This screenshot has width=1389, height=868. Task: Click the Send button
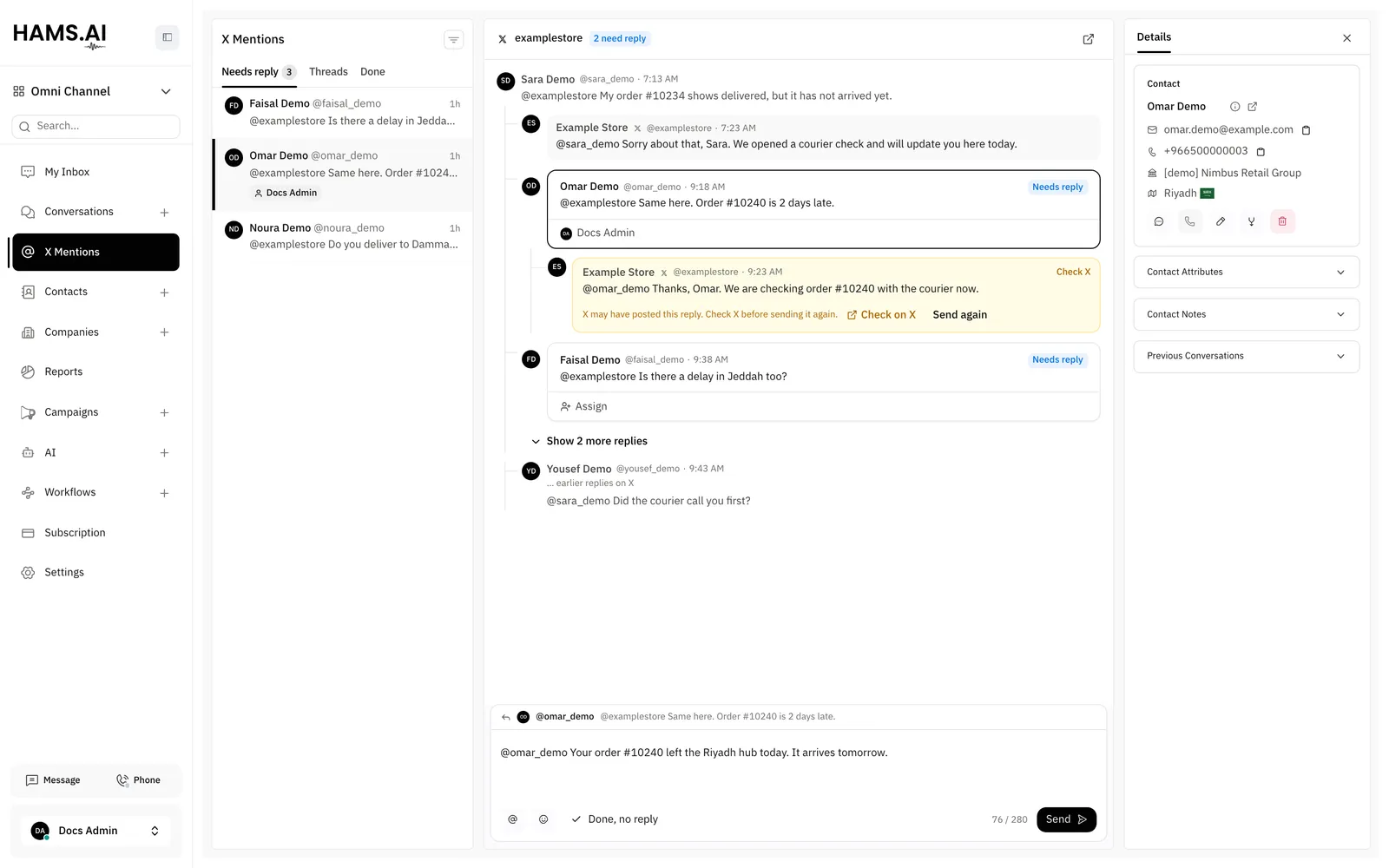pyautogui.click(x=1066, y=819)
